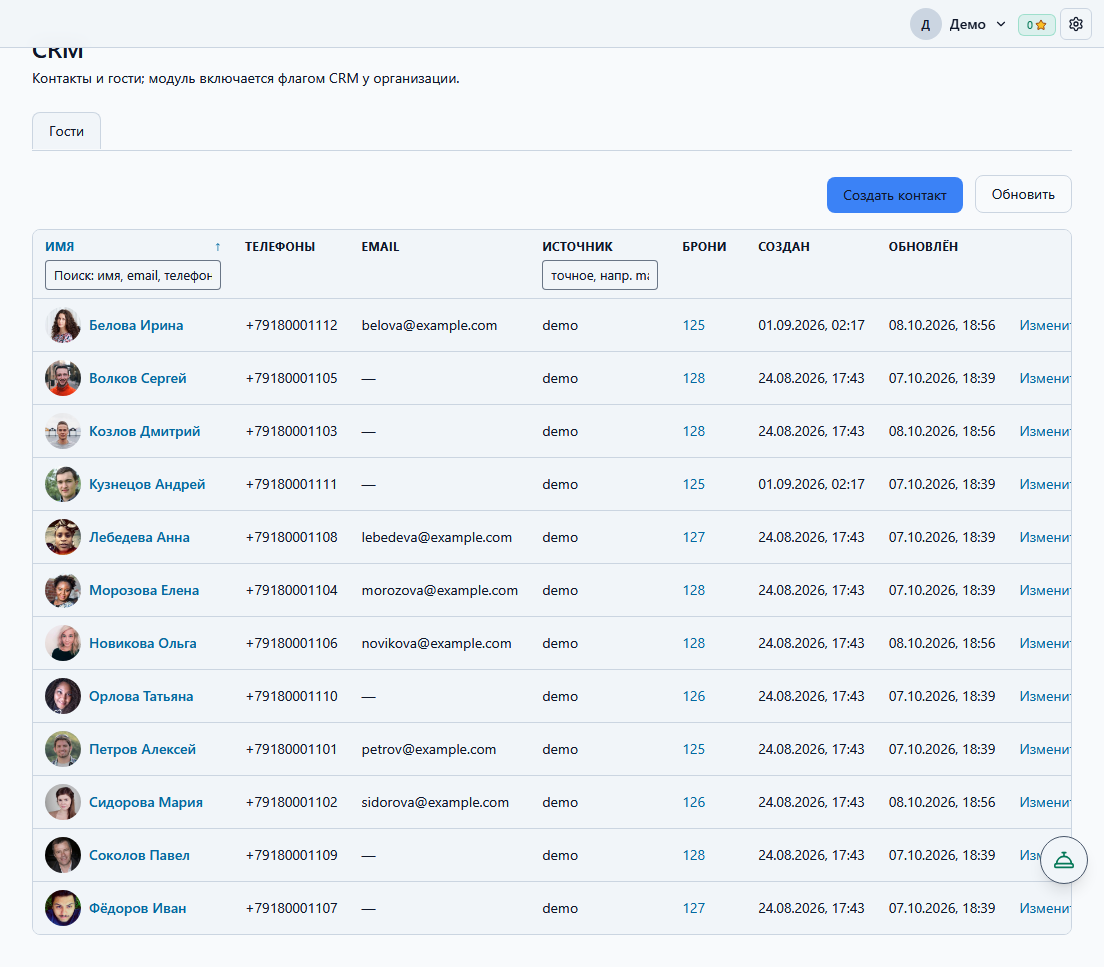The height and width of the screenshot is (967, 1104).
Task: Open bookings count 128 for Козлов Дмитрий
Action: point(694,431)
